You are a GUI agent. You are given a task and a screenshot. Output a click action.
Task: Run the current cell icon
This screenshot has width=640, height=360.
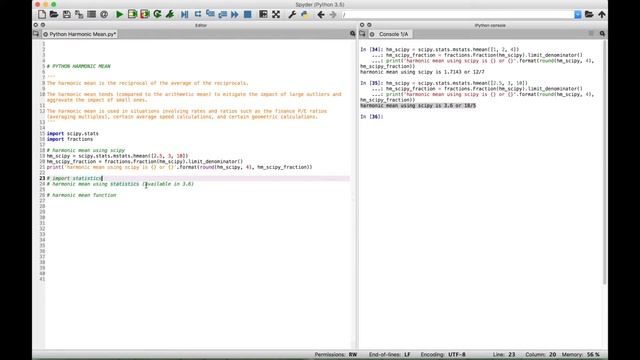(132, 14)
